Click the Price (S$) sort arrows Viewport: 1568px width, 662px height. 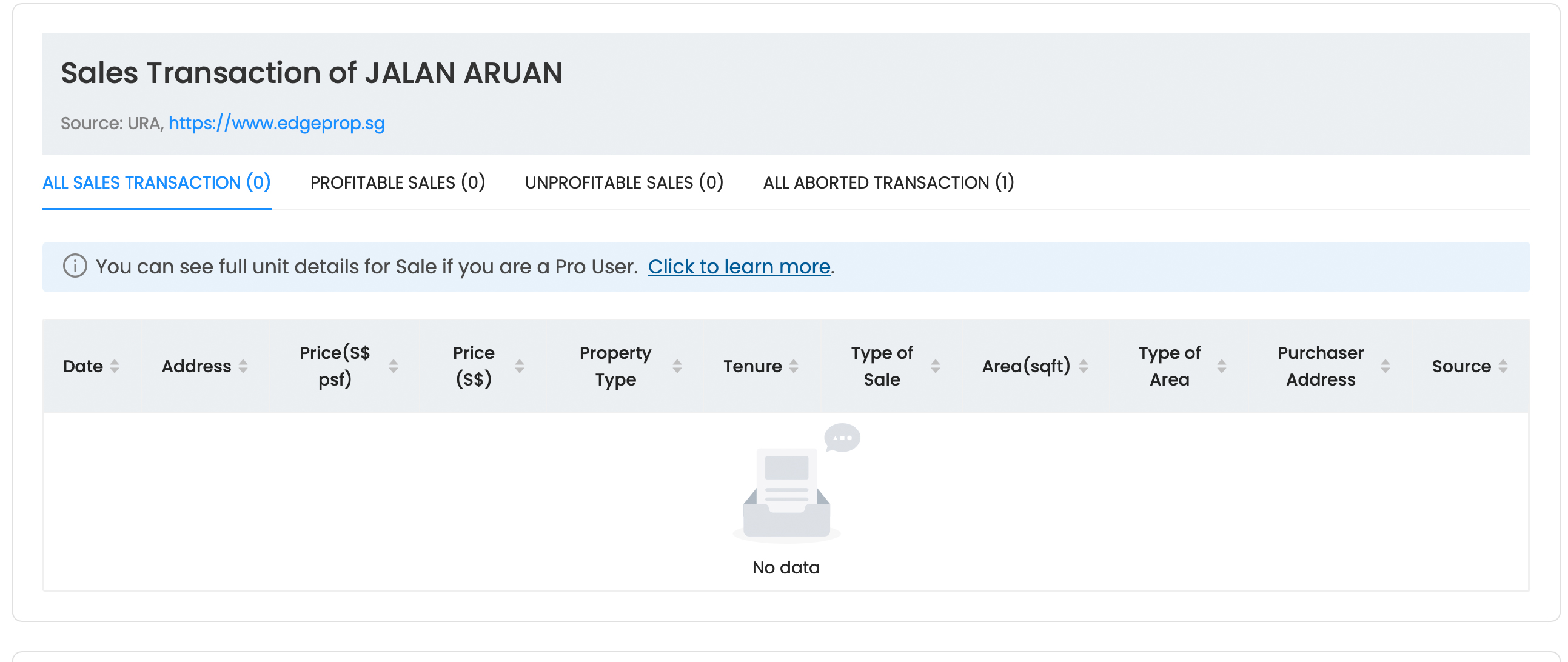pos(519,366)
